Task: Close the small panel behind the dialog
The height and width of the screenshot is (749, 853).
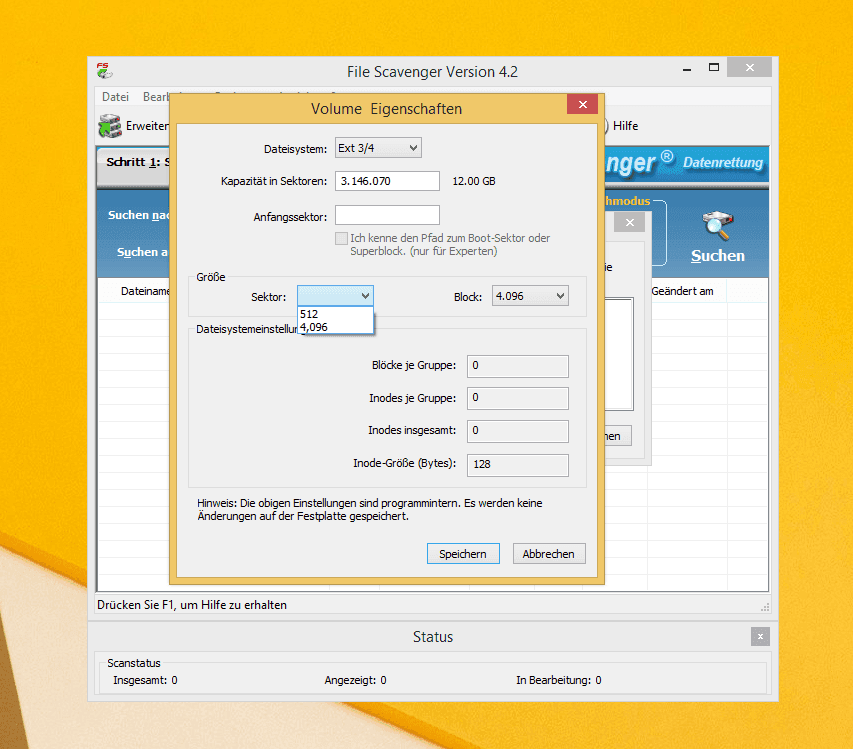Action: point(629,222)
